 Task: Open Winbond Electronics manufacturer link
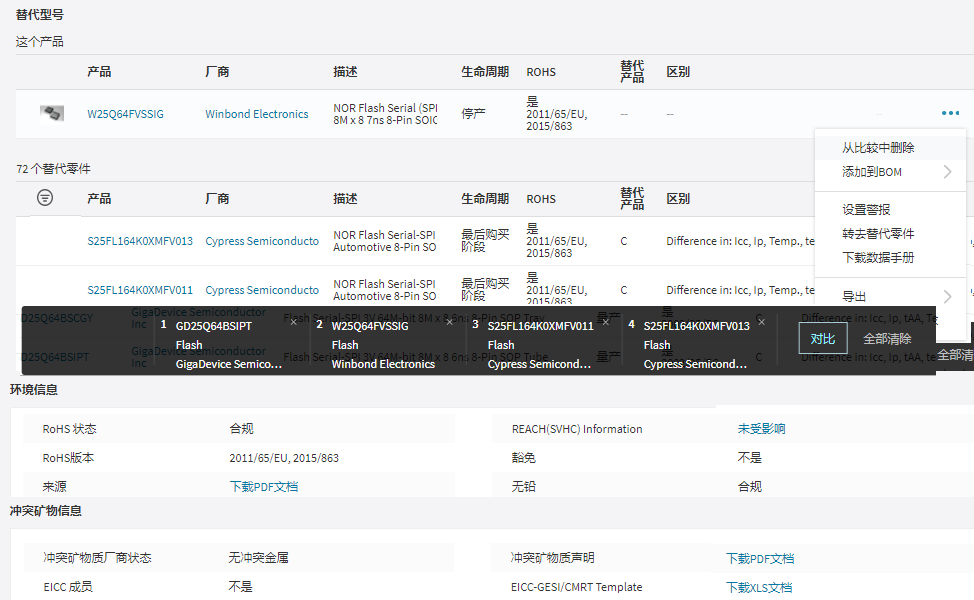[x=257, y=114]
